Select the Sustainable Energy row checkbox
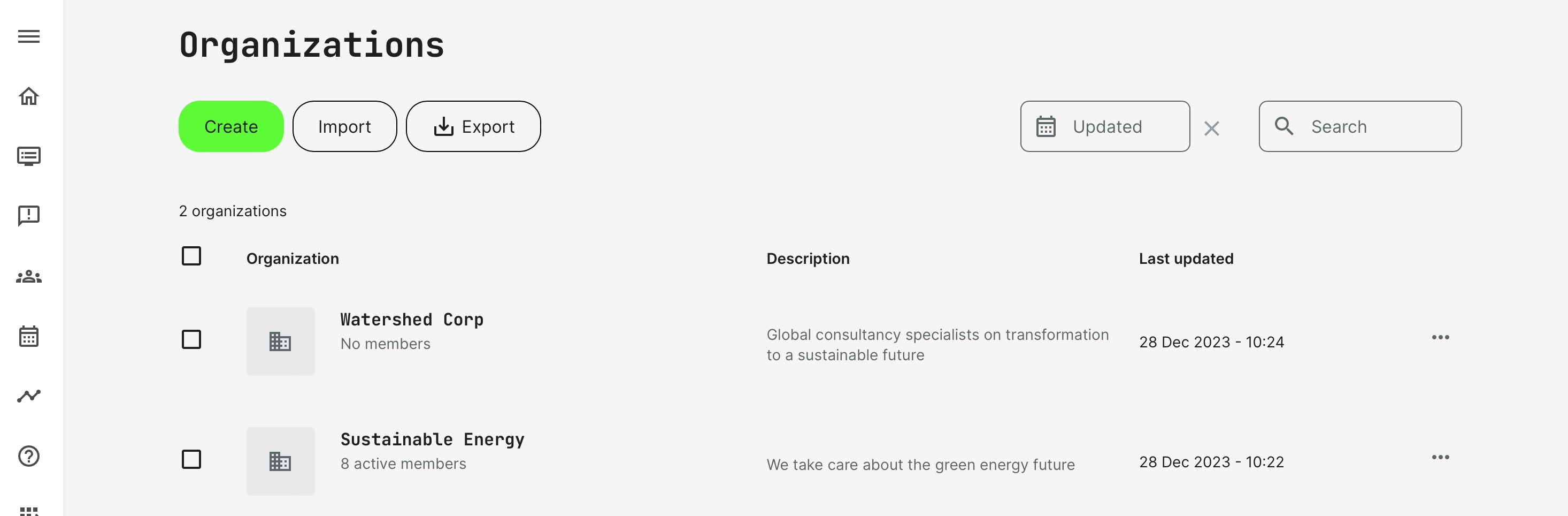Screen dimensions: 1568x516 [191, 459]
